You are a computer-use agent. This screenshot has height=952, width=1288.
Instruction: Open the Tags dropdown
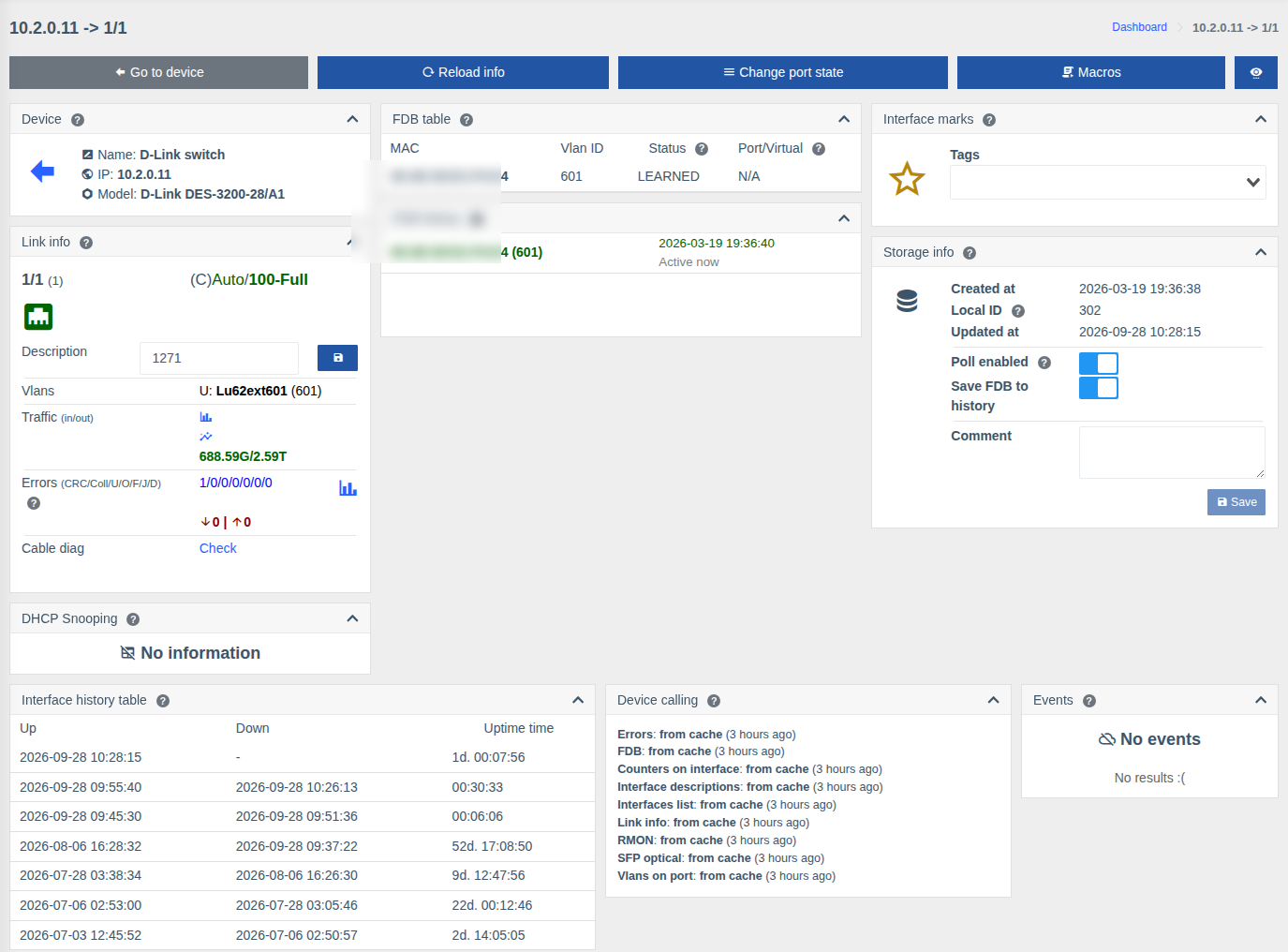1108,183
